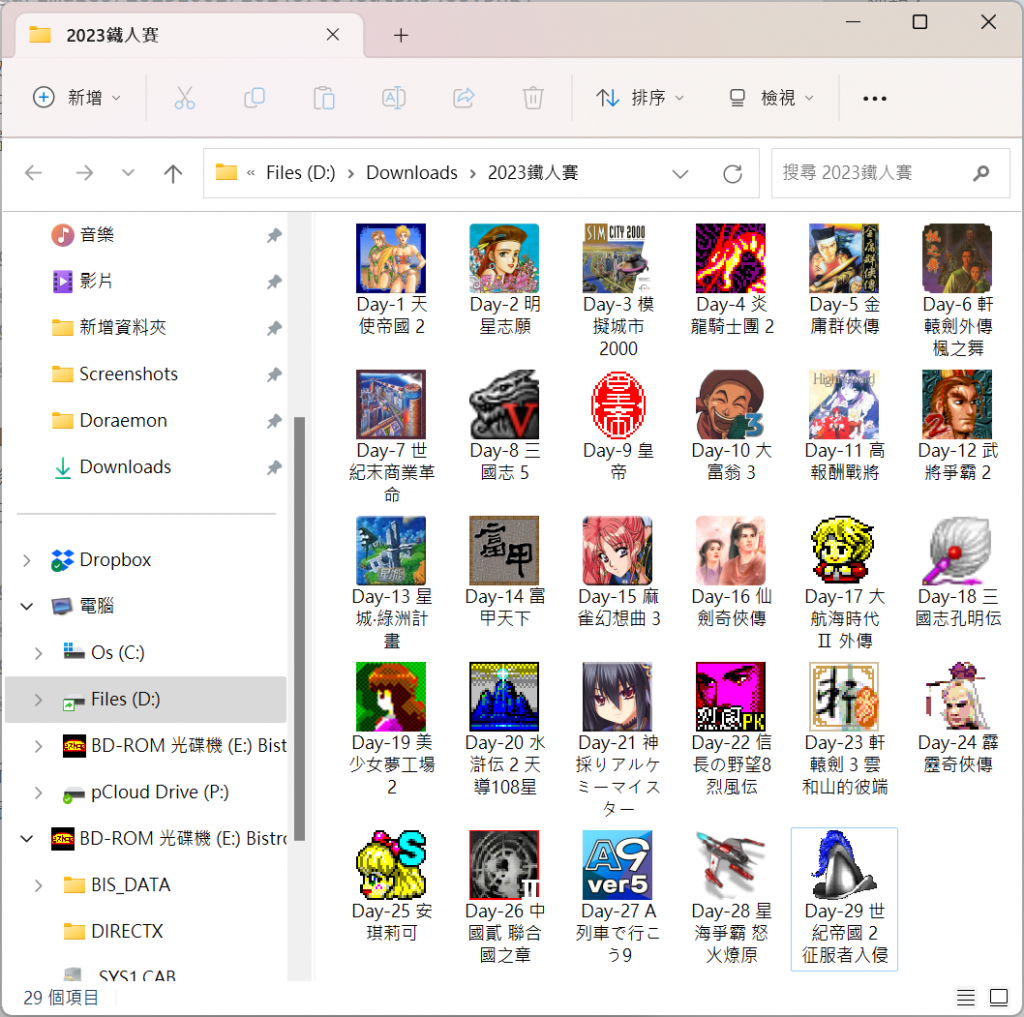Image resolution: width=1024 pixels, height=1017 pixels.
Task: Open the three-dot See more menu
Action: point(874,99)
